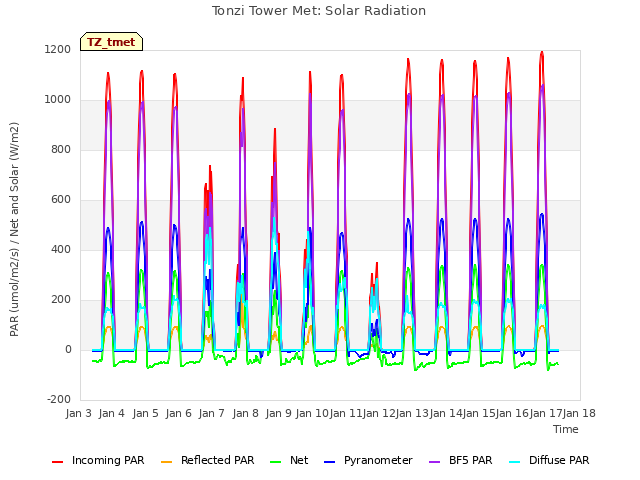Click the TZ_tmet label box
640x480 pixels.
(111, 42)
